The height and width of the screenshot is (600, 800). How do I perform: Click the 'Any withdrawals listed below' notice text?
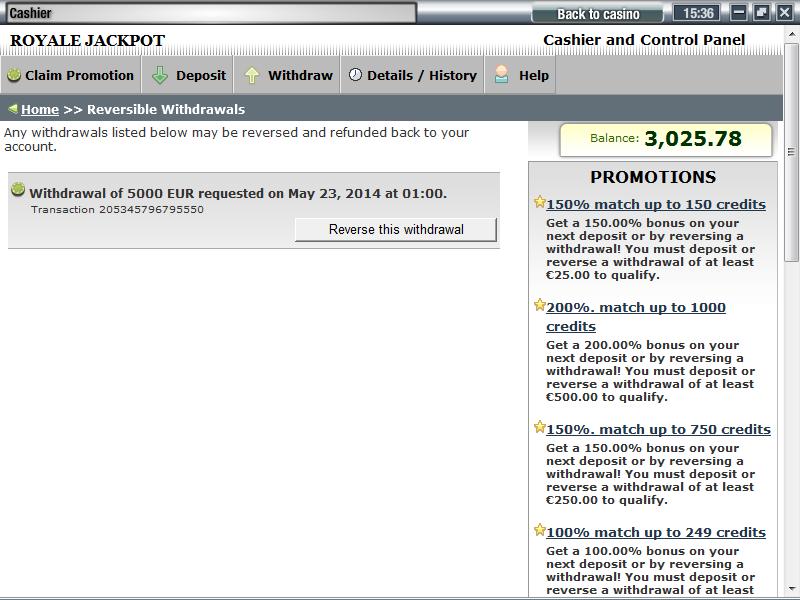click(x=236, y=139)
